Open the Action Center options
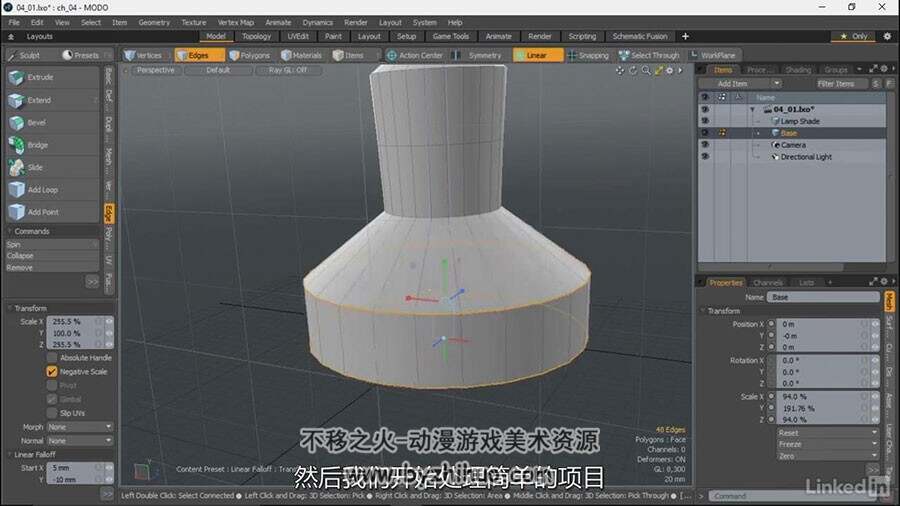Screen dimensions: 900x506 (x=414, y=56)
